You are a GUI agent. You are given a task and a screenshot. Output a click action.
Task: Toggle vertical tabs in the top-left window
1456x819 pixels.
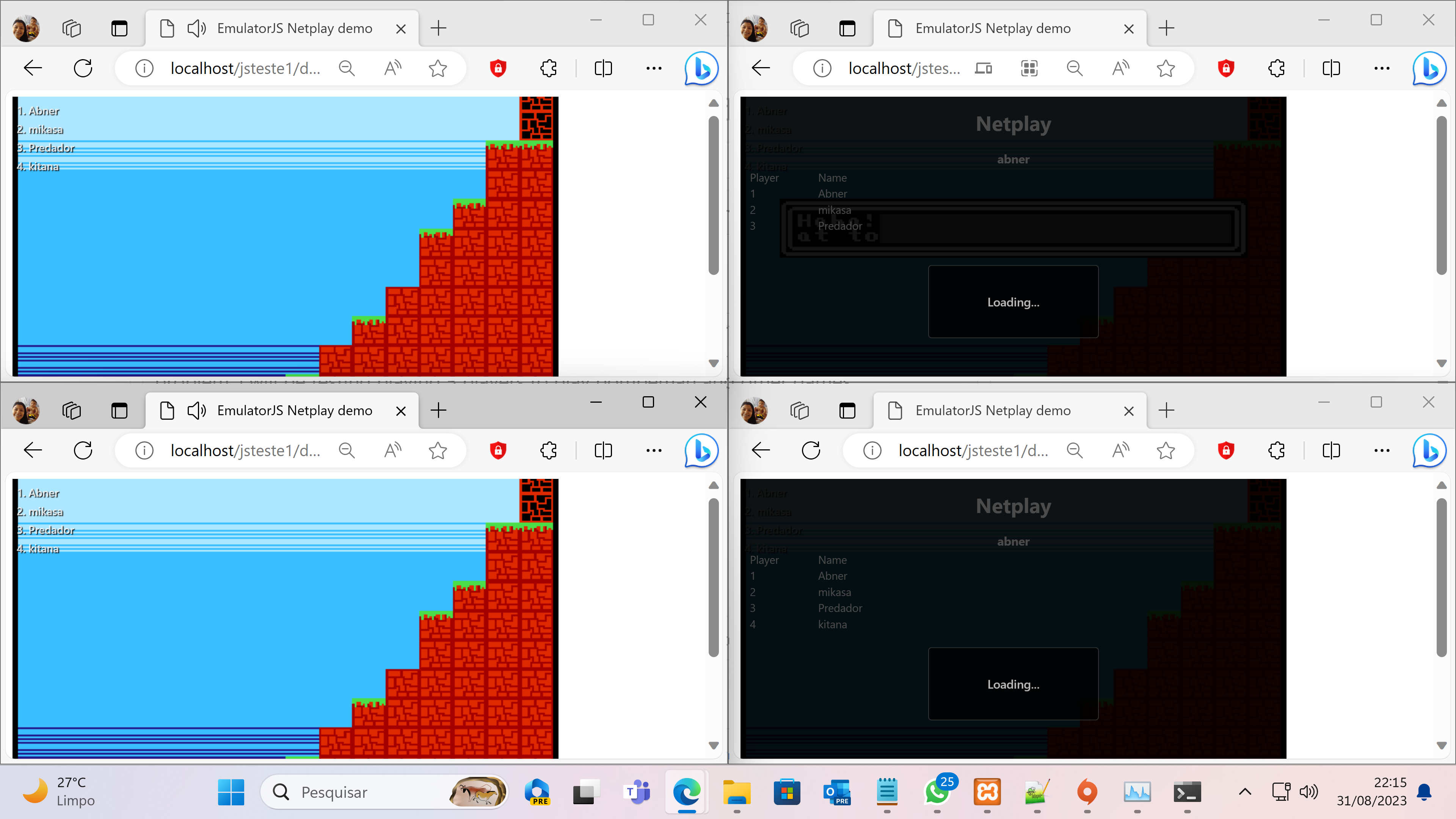[x=119, y=28]
